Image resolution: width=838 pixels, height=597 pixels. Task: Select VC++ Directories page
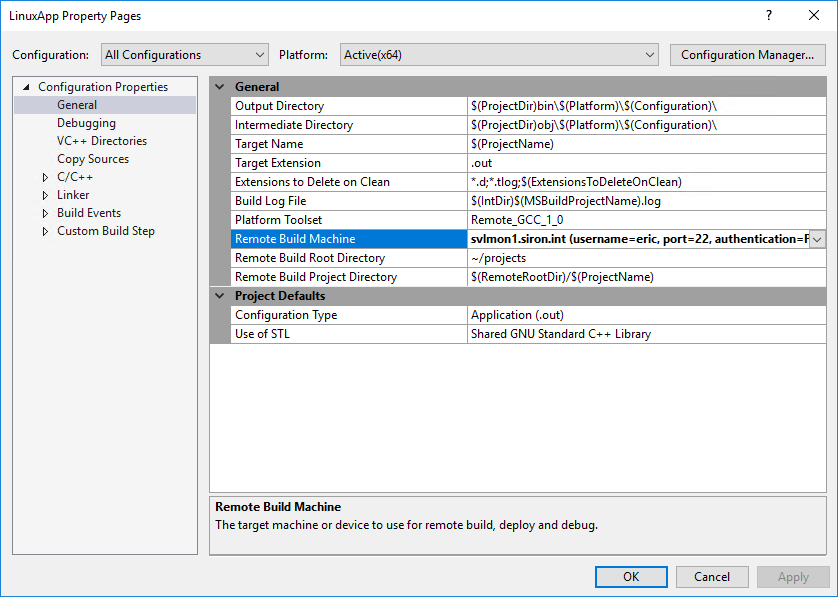pos(101,141)
